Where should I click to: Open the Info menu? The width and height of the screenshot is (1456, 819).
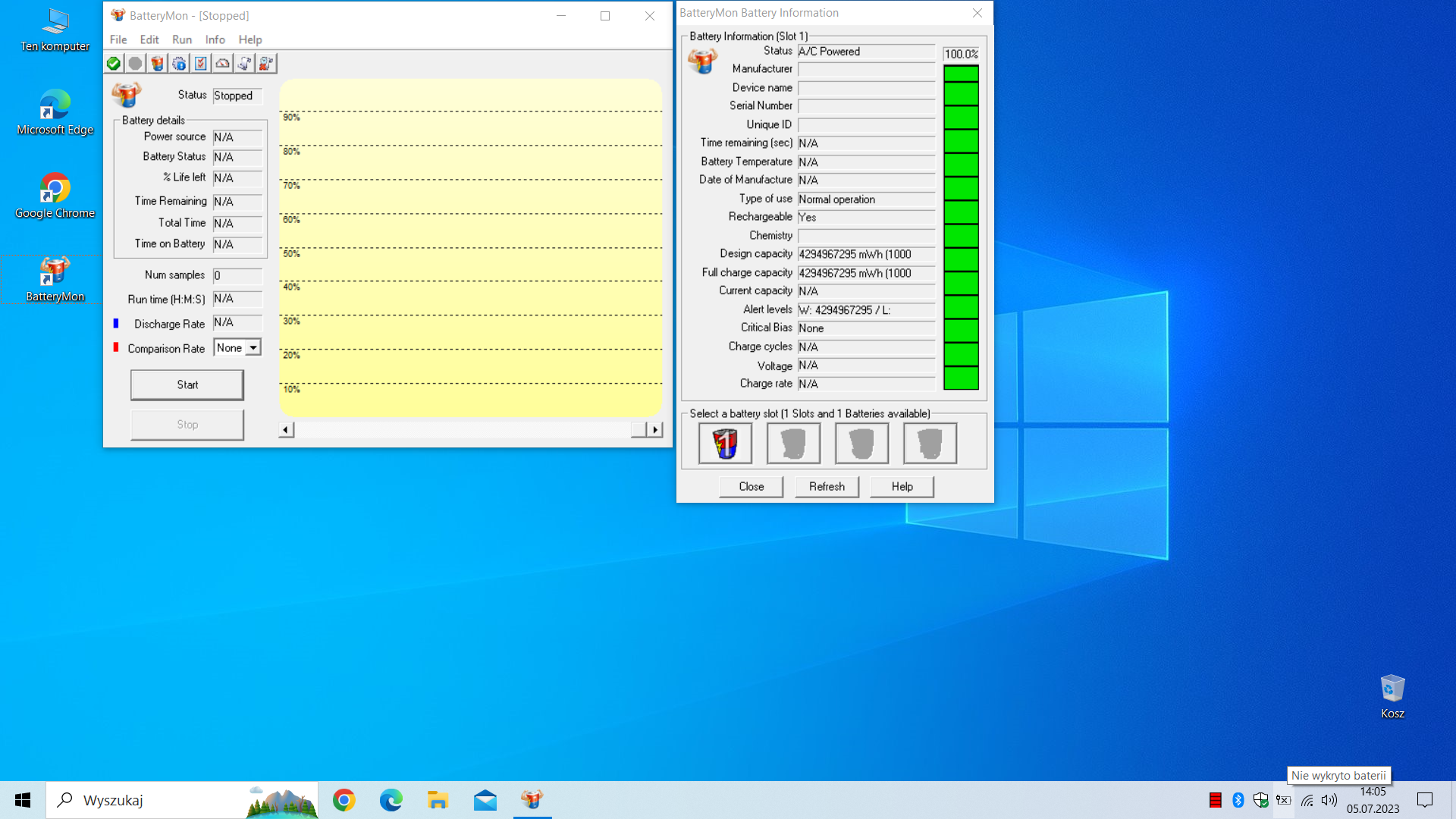pyautogui.click(x=215, y=39)
